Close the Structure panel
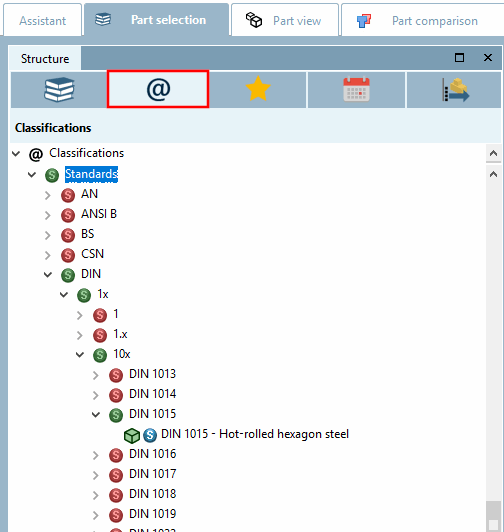 (488, 58)
